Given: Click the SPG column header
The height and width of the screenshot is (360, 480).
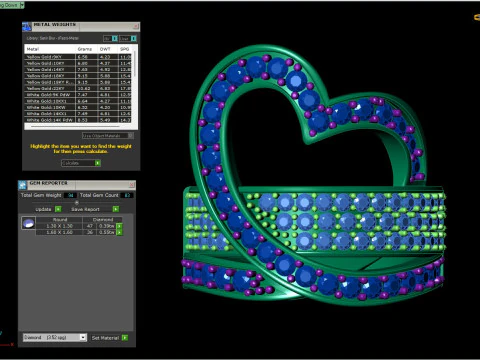Looking at the screenshot, I should 125,49.
